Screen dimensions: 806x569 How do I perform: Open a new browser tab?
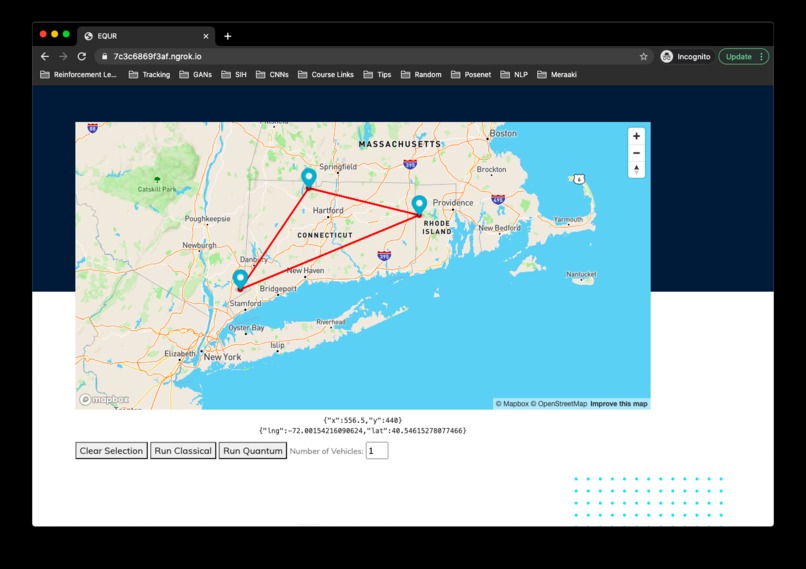click(228, 36)
